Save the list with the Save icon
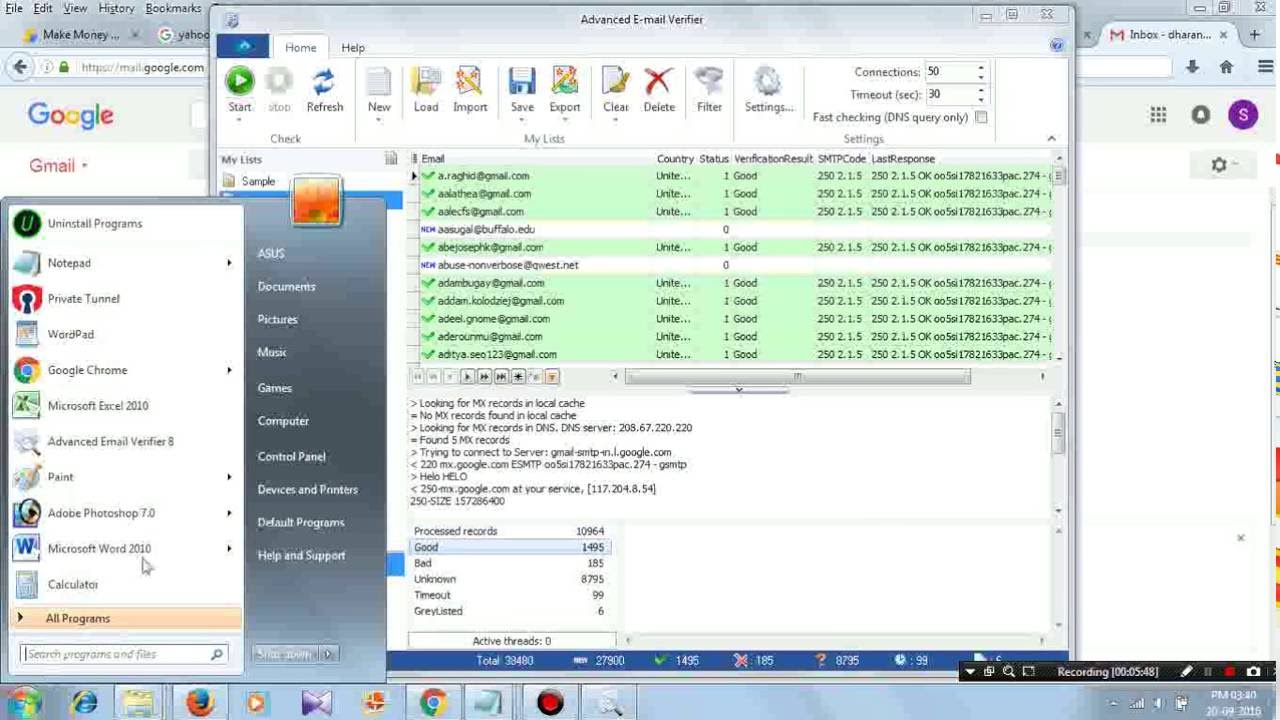The width and height of the screenshot is (1280, 720). [x=522, y=82]
